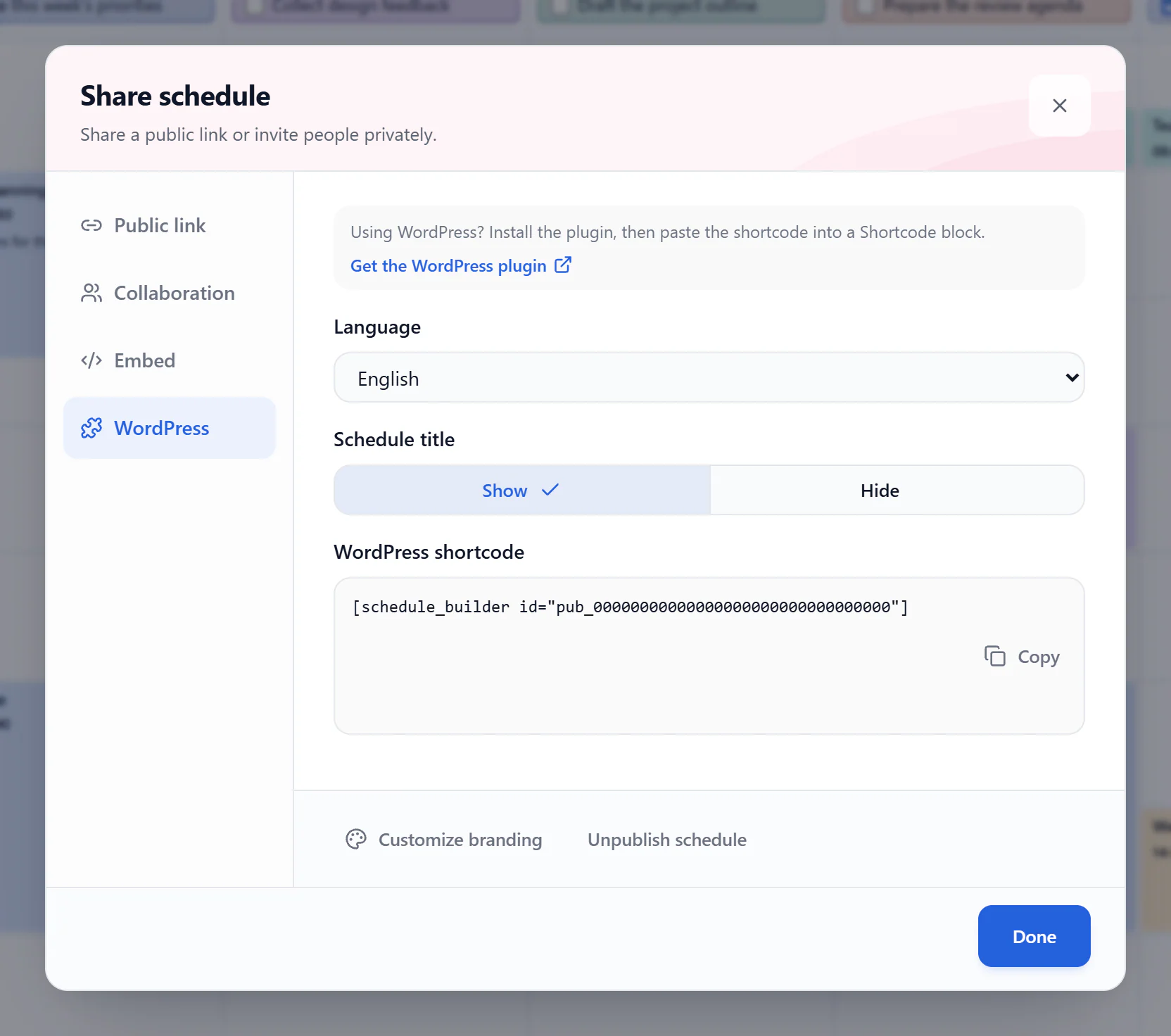
Task: Choose Hide for schedule title
Action: 897,491
